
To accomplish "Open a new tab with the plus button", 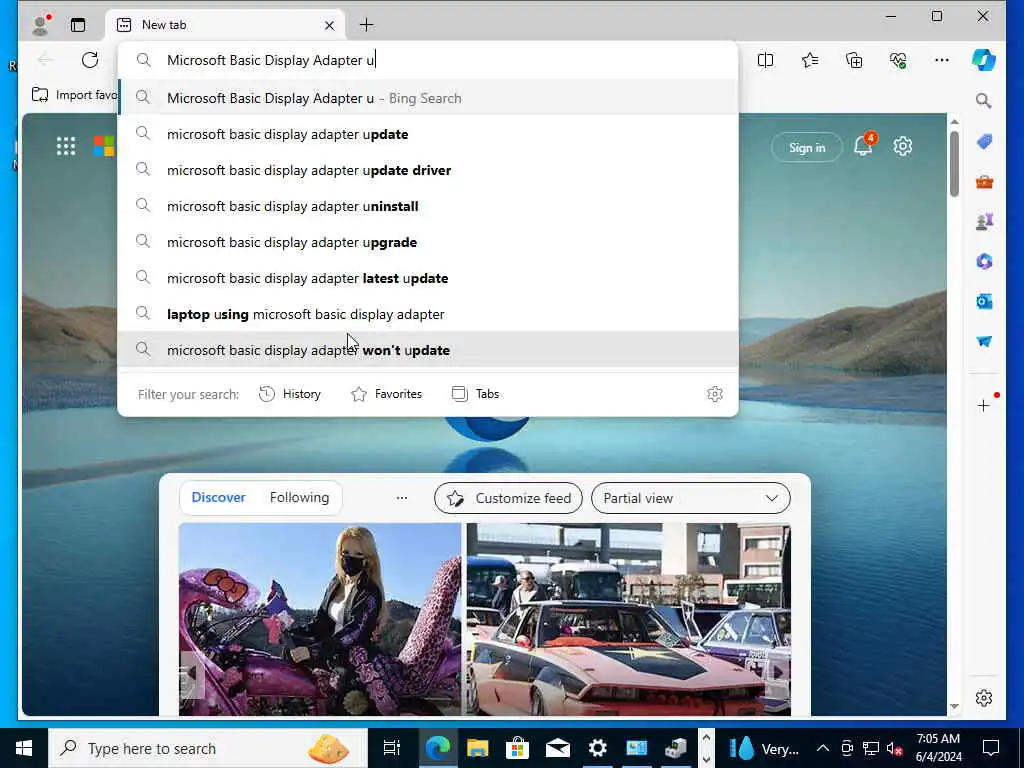I will tap(366, 25).
